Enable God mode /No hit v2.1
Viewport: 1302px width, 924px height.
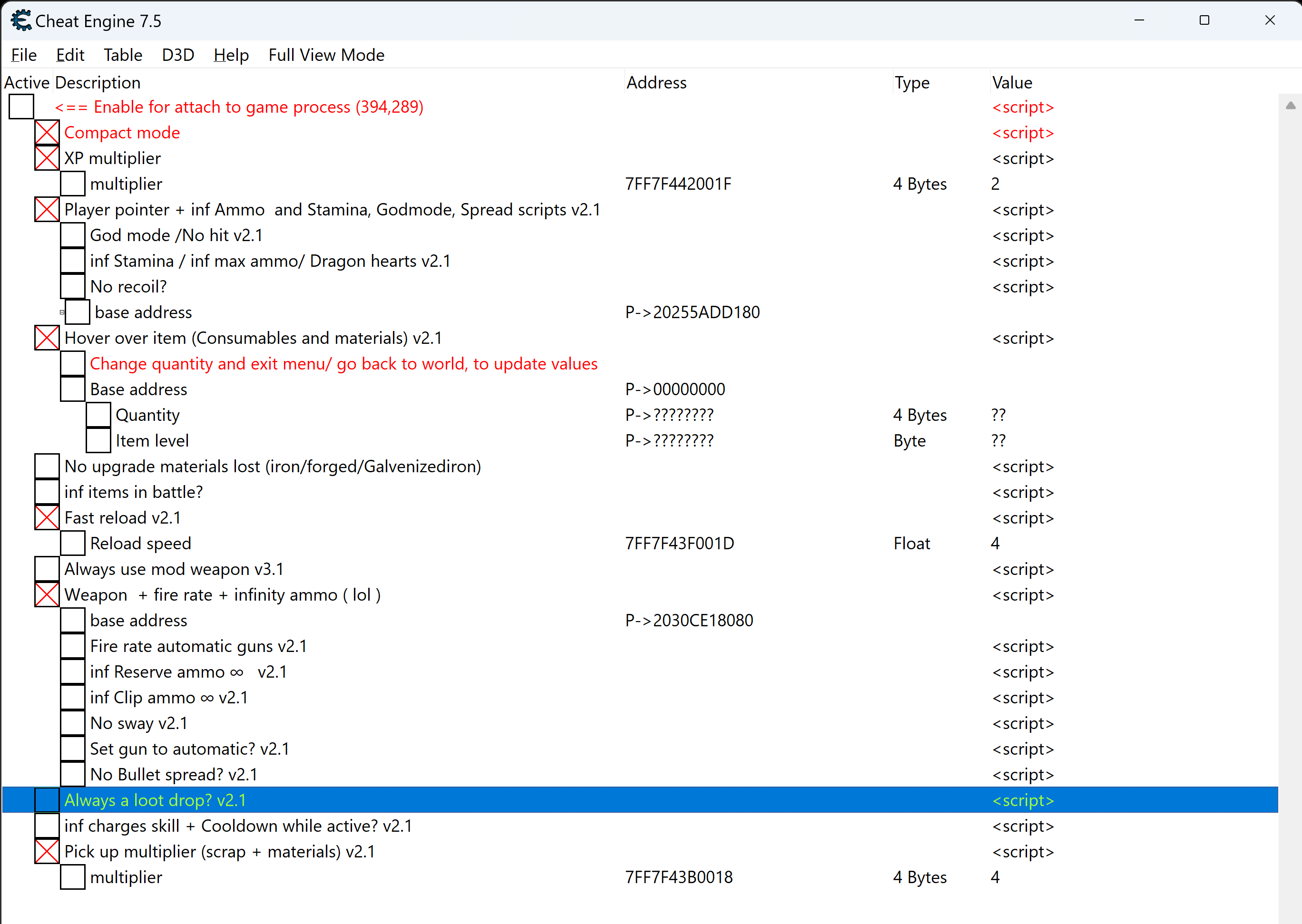[x=73, y=235]
